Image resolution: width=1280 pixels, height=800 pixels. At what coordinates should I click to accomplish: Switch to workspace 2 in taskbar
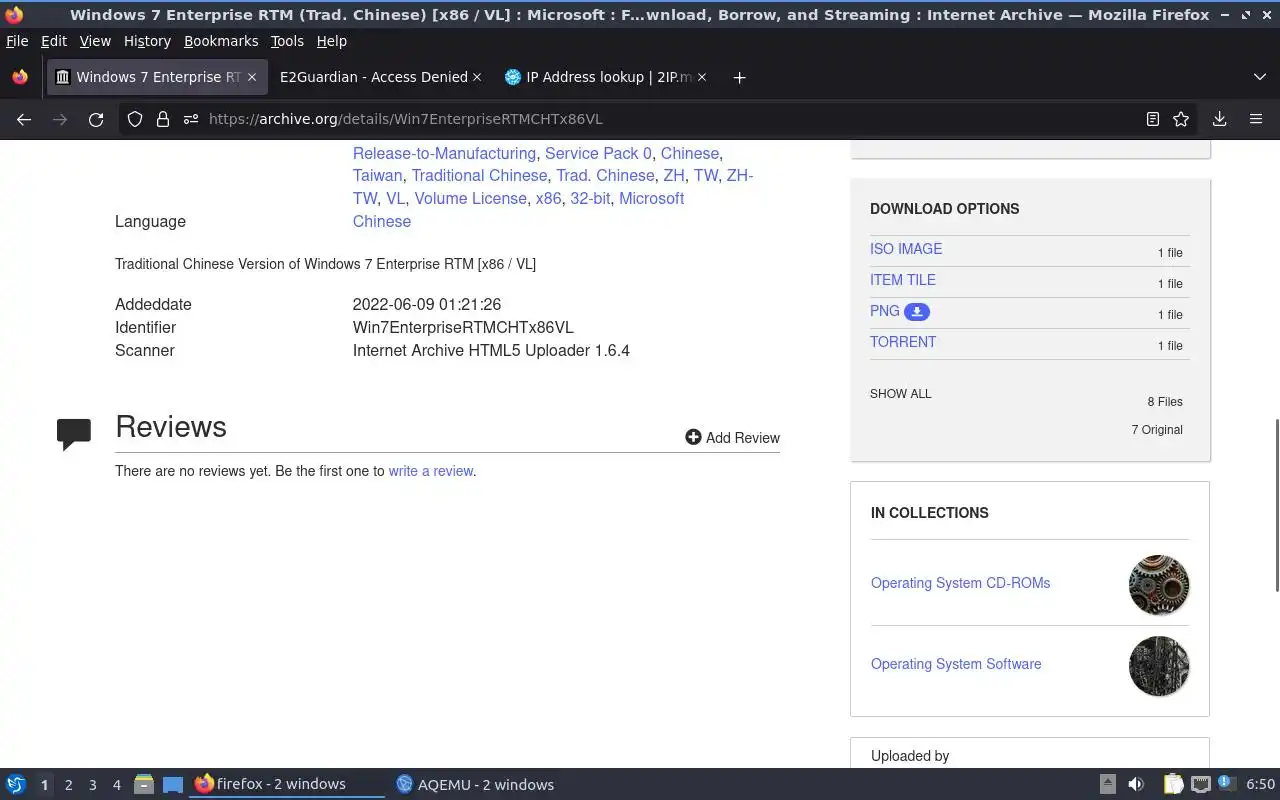(68, 785)
